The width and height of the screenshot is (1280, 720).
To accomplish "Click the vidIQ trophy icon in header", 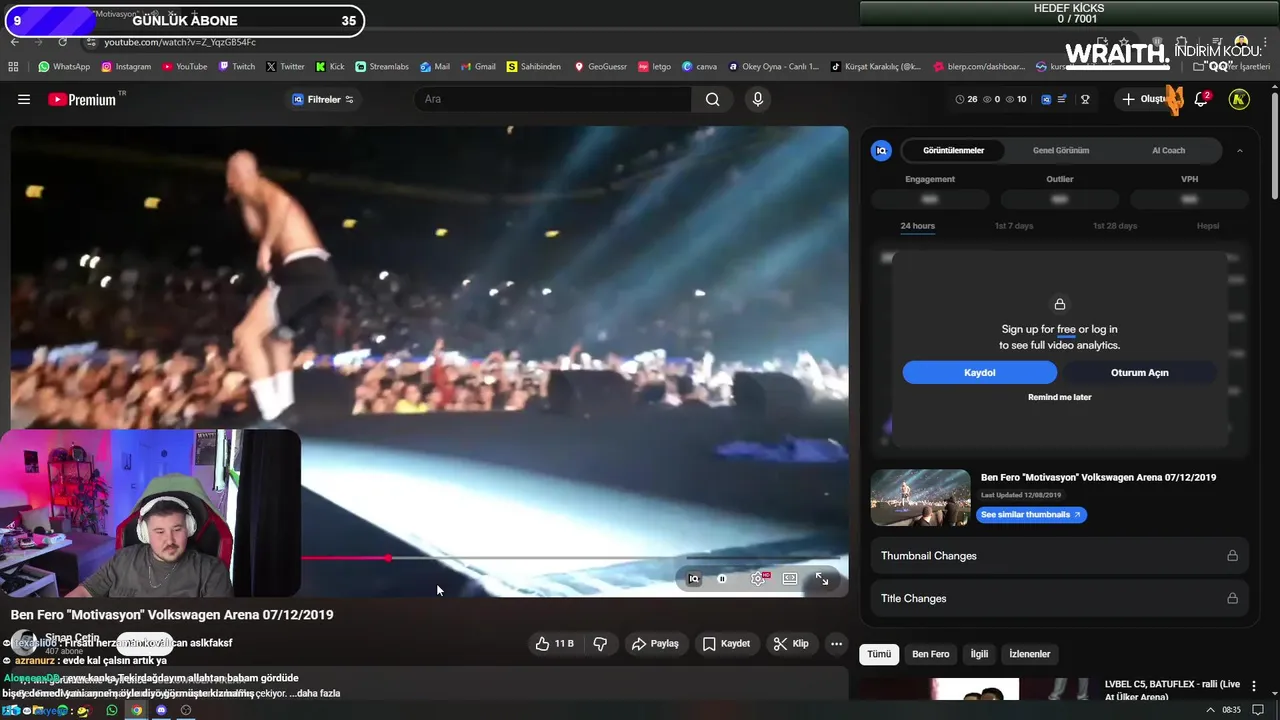I will [x=1085, y=99].
